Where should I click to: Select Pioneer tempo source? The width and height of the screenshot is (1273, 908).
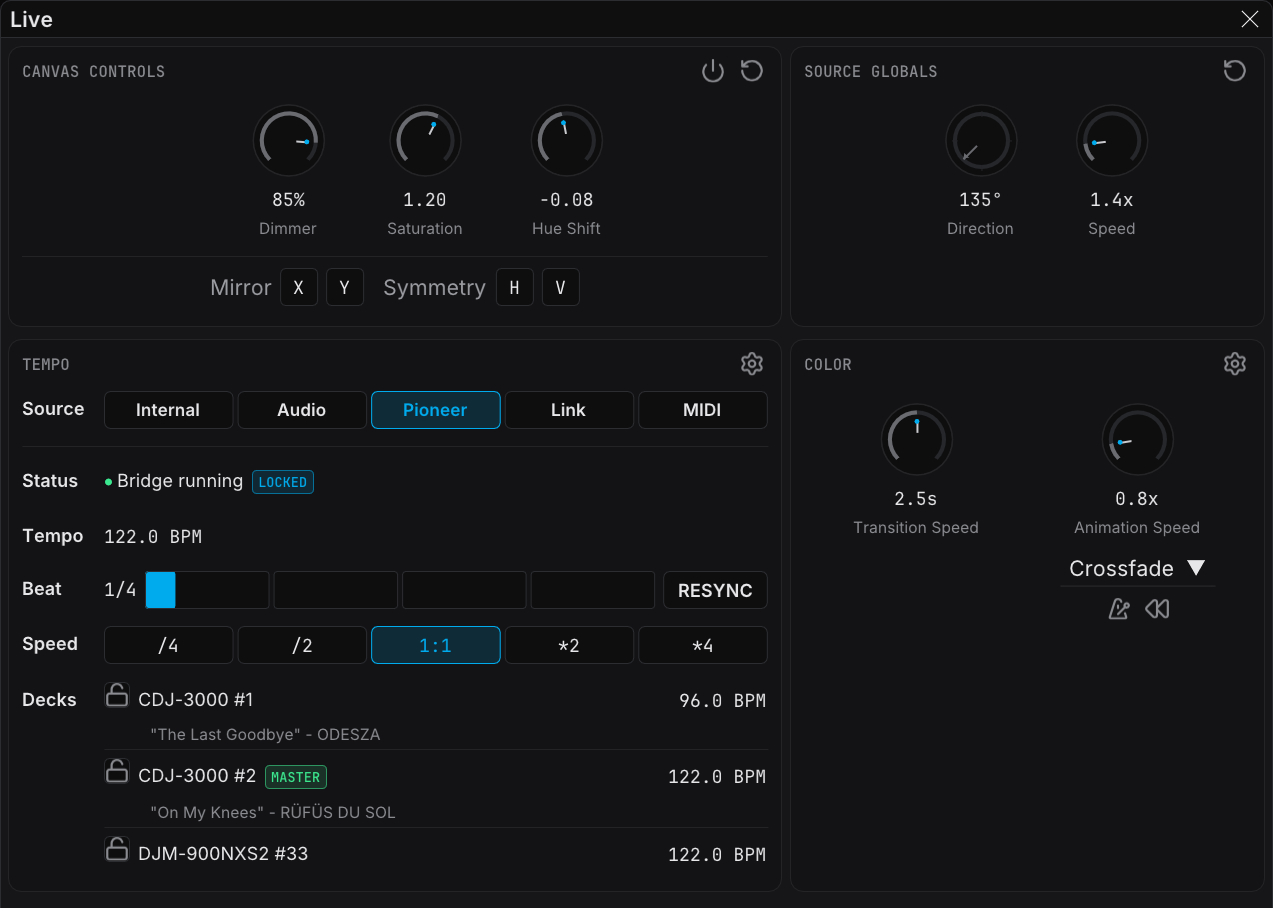click(436, 410)
